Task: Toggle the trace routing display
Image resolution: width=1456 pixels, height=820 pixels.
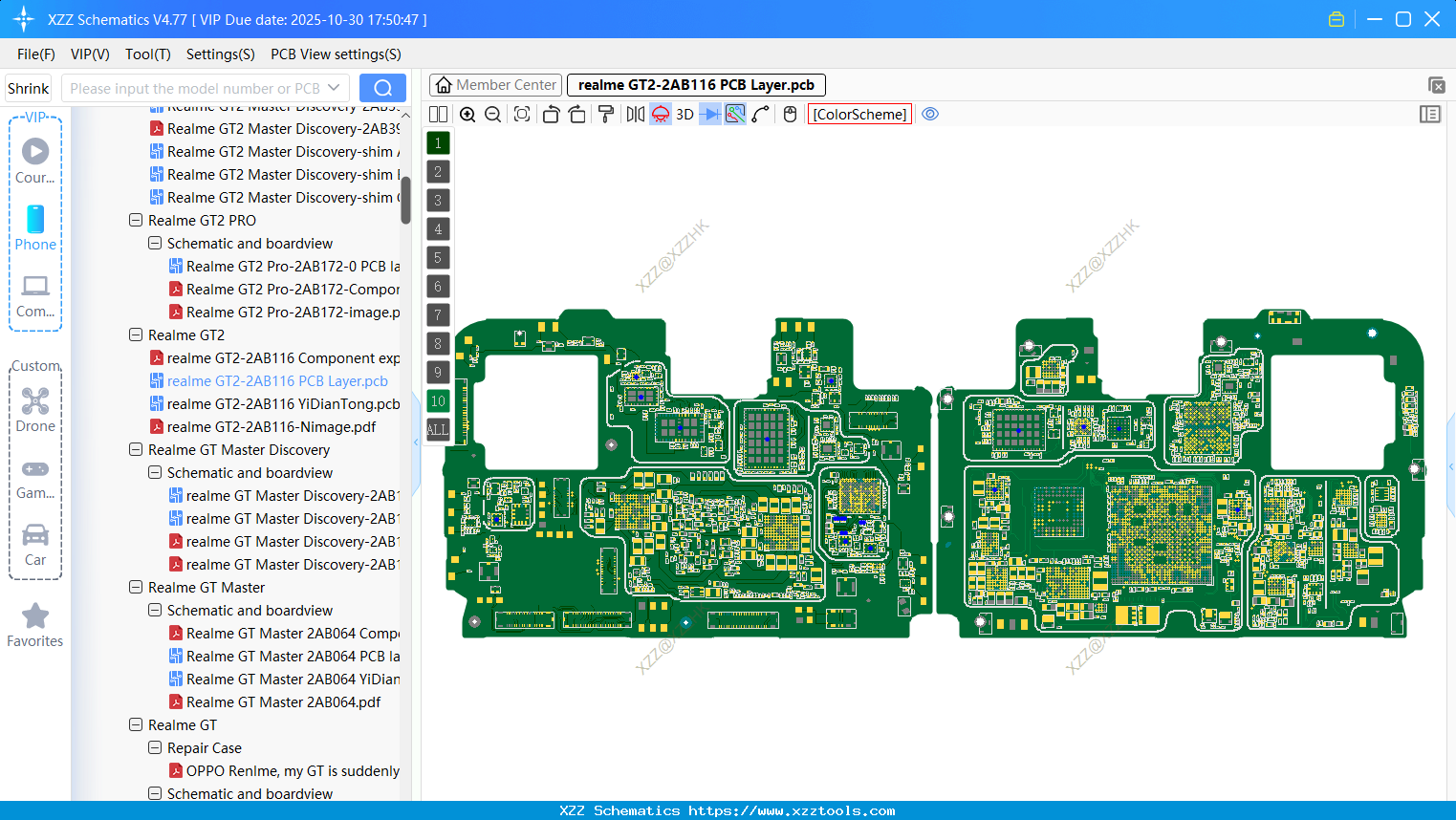Action: pos(735,115)
